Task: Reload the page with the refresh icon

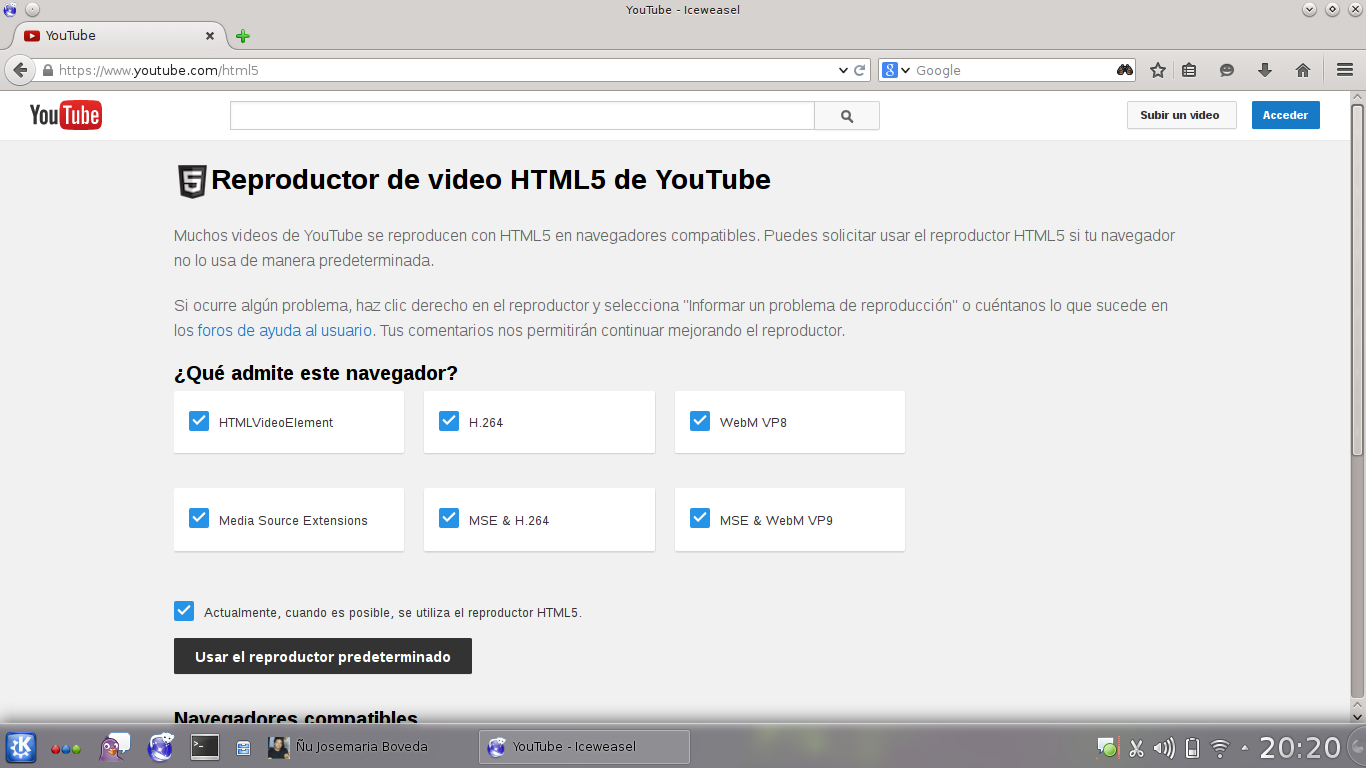Action: click(x=859, y=70)
